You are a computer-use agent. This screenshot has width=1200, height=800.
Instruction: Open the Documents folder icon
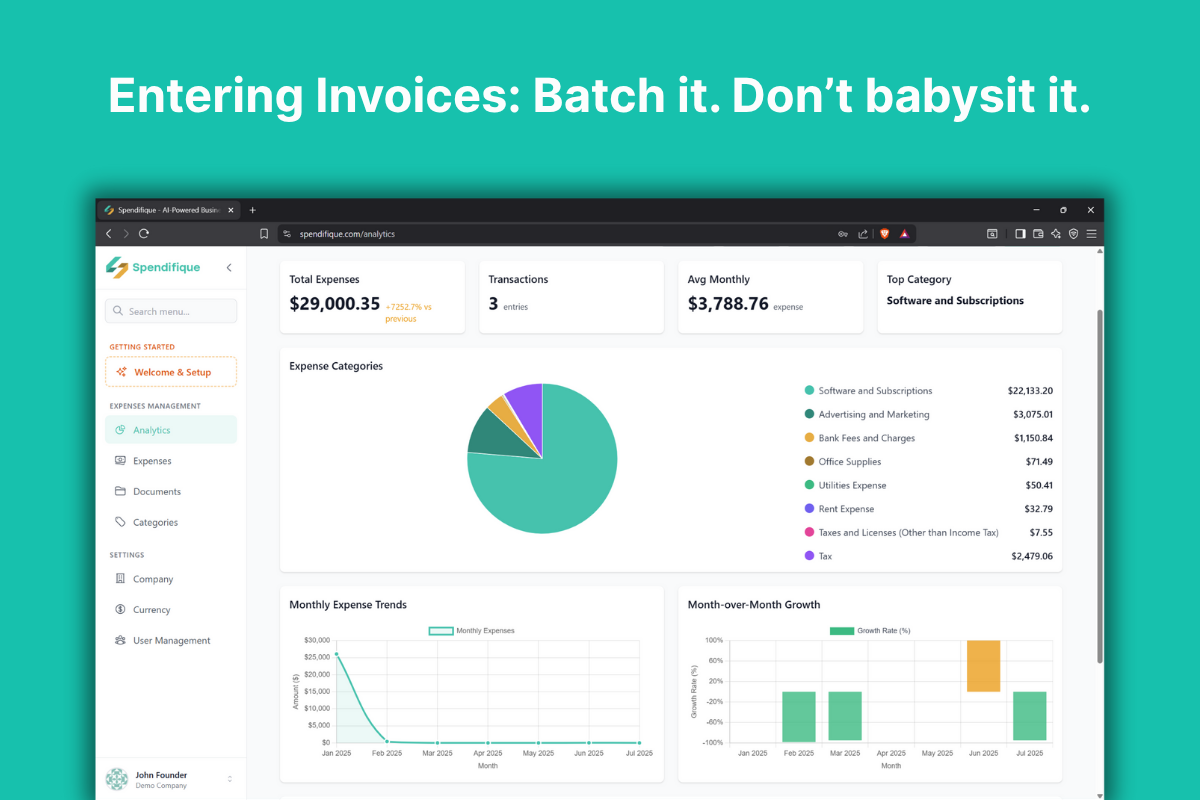(x=120, y=491)
